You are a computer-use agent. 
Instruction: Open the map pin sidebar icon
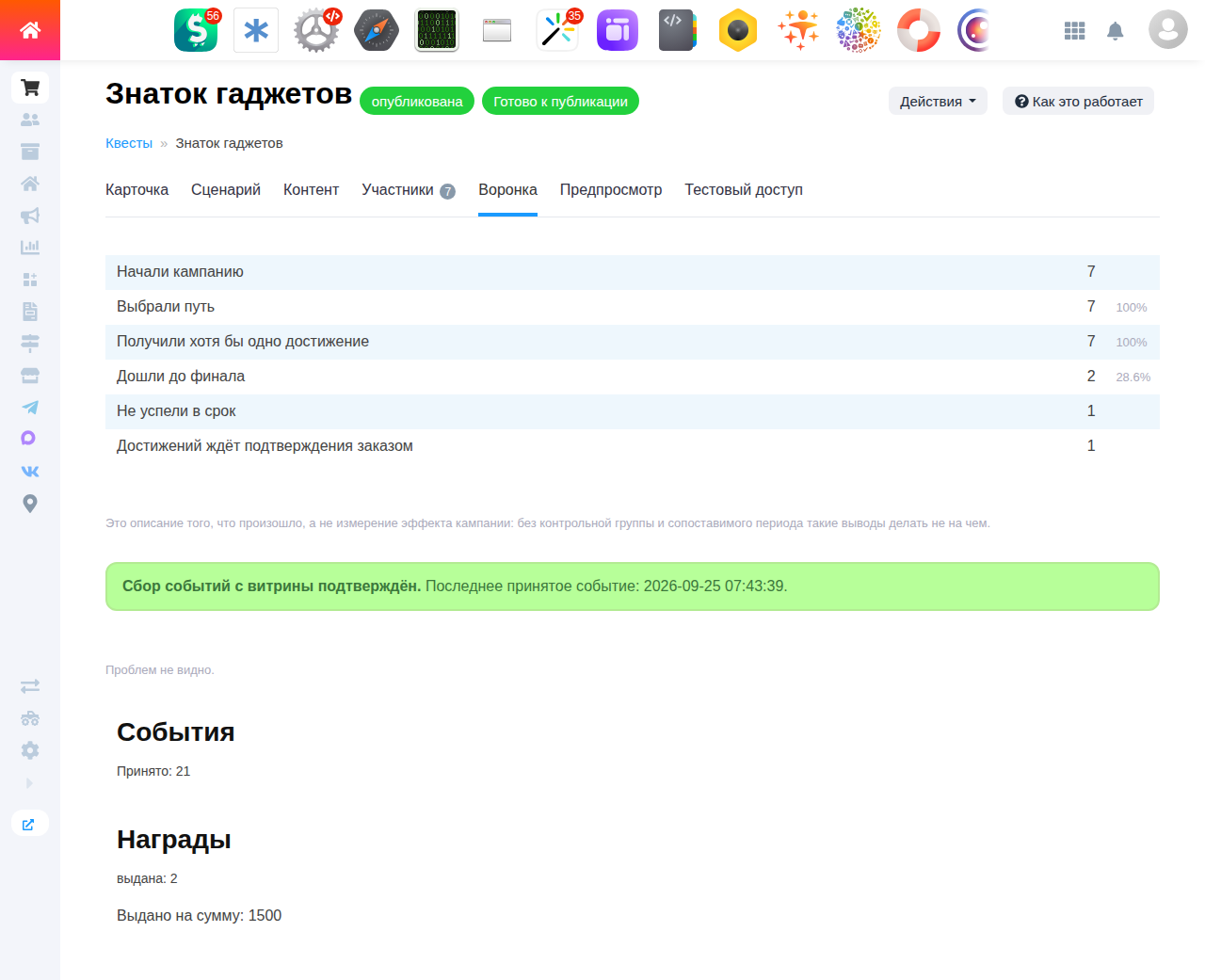(30, 504)
